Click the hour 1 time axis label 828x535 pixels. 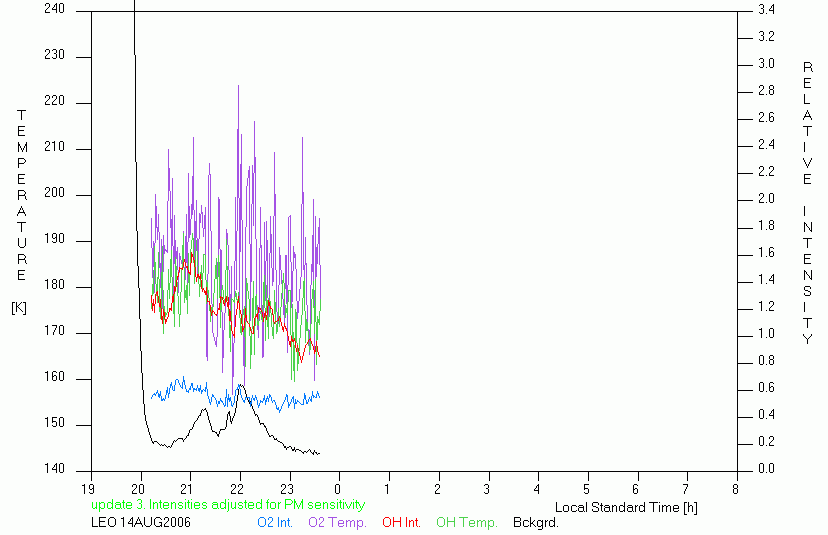click(387, 489)
